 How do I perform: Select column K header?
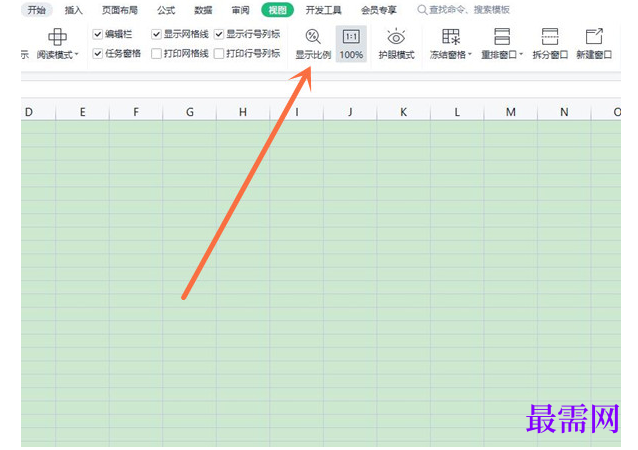pyautogui.click(x=404, y=112)
